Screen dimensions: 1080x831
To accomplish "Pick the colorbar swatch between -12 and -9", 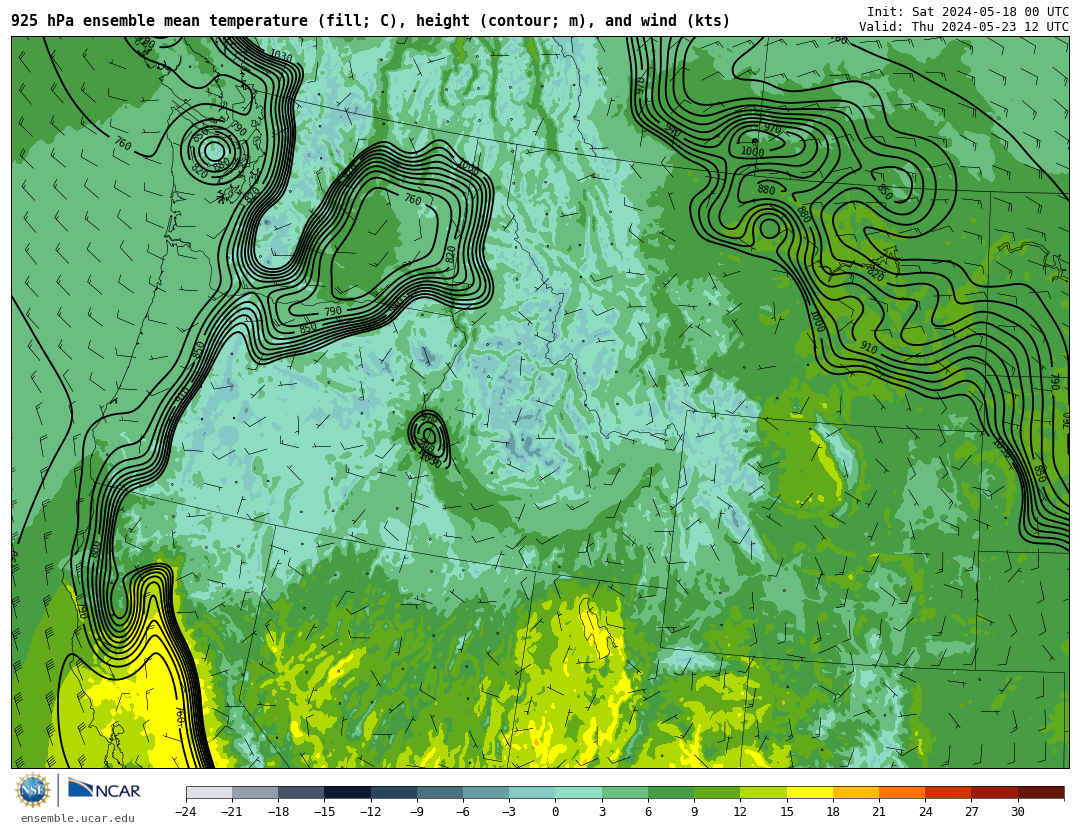I will coord(394,792).
